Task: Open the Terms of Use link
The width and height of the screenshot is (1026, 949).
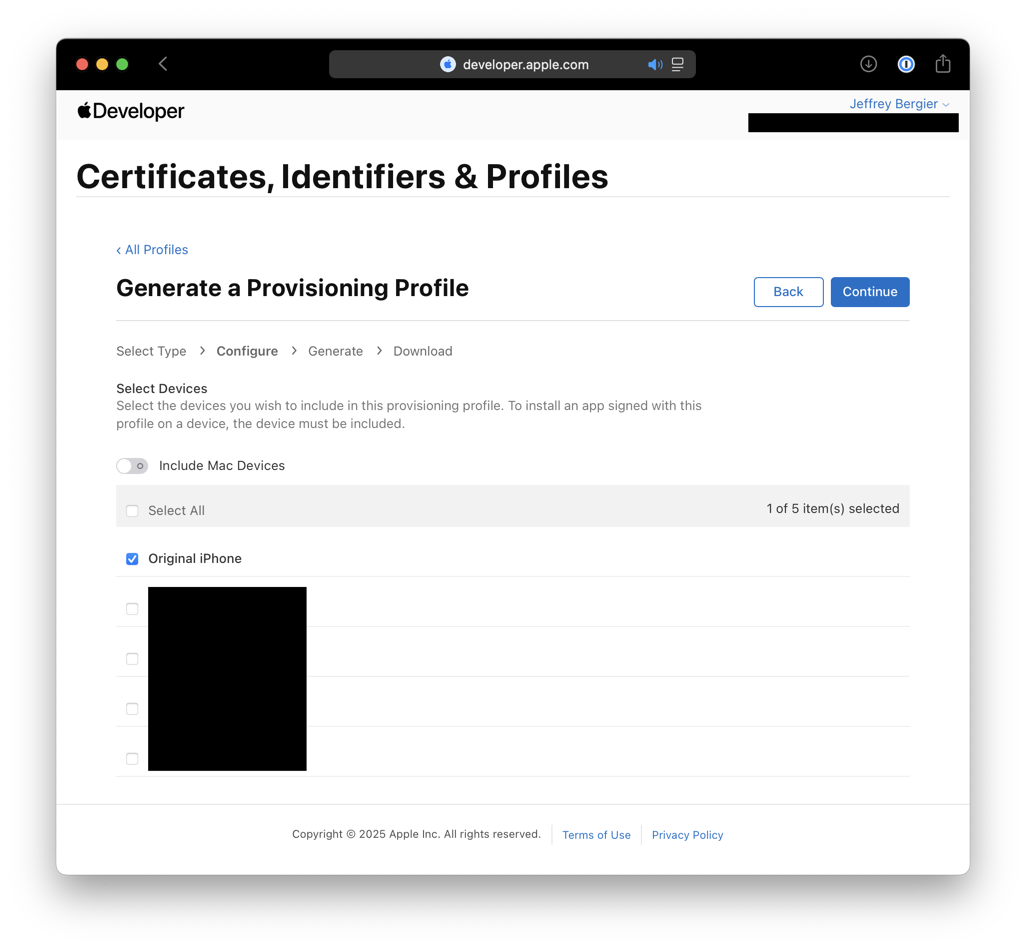Action: coord(596,835)
